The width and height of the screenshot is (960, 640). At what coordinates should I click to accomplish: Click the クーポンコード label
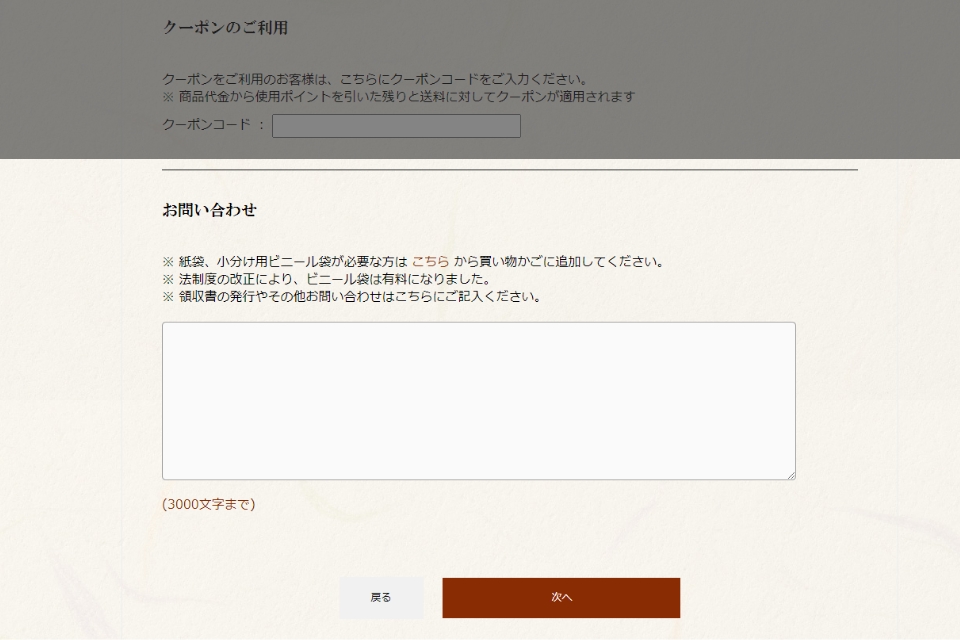(x=206, y=124)
